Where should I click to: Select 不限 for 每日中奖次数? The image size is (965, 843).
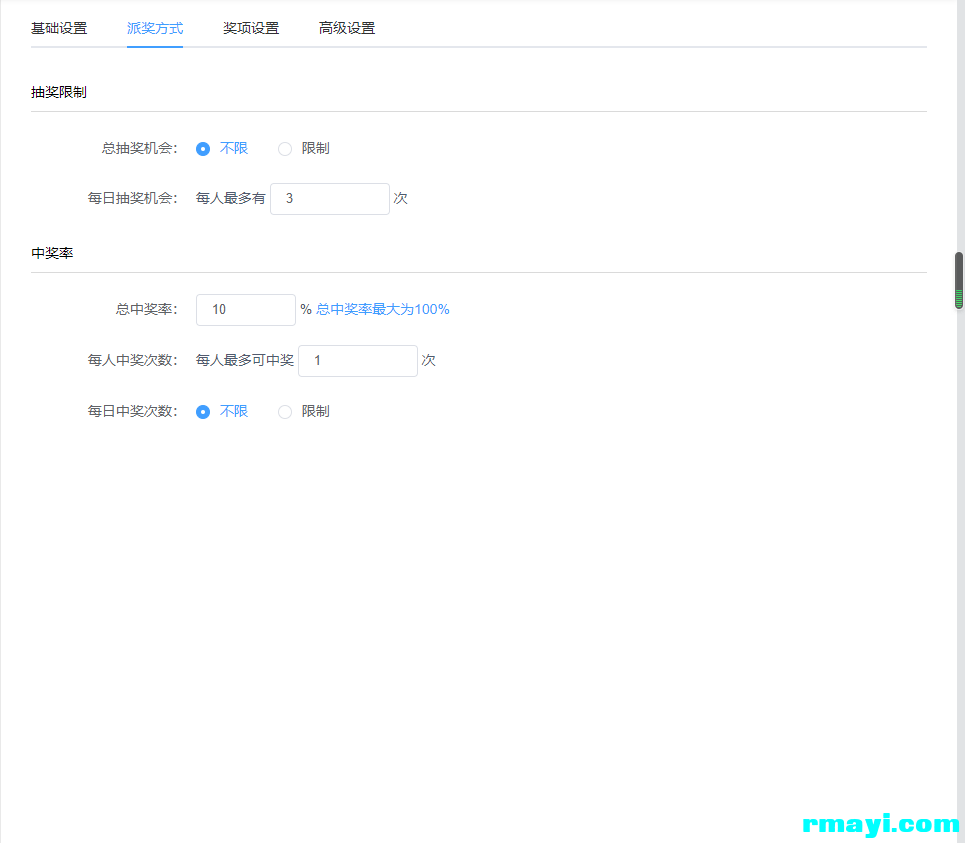[x=203, y=412]
